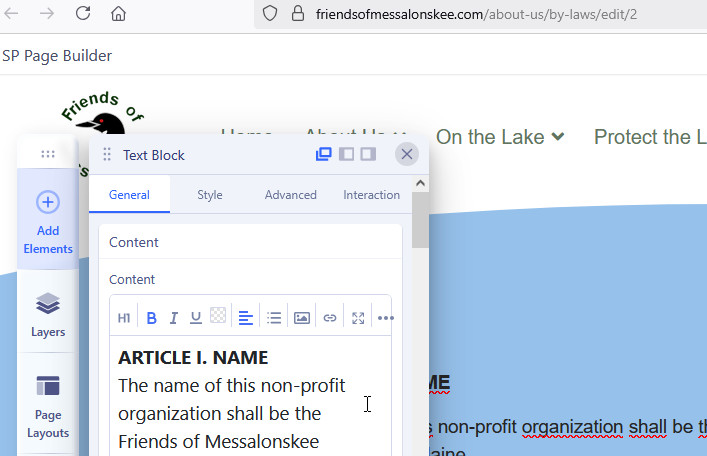Screen dimensions: 707x456
Task: Click the panel scrollbar up arrow
Action: [x=420, y=183]
